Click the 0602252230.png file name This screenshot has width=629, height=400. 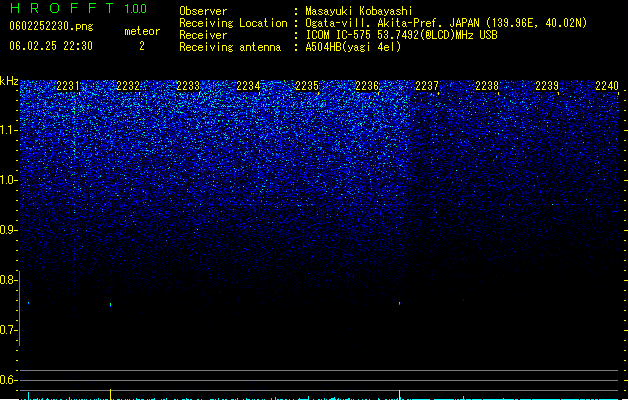tap(51, 26)
